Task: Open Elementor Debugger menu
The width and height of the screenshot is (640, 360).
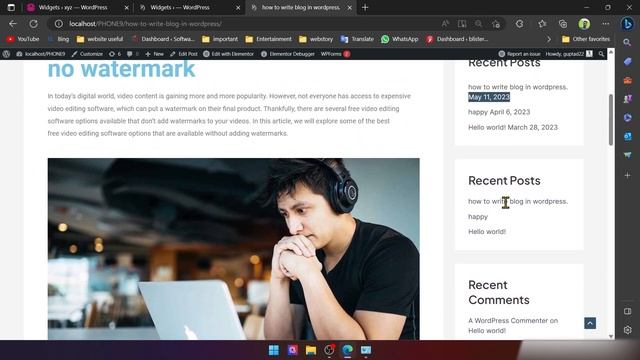Action: click(x=288, y=54)
